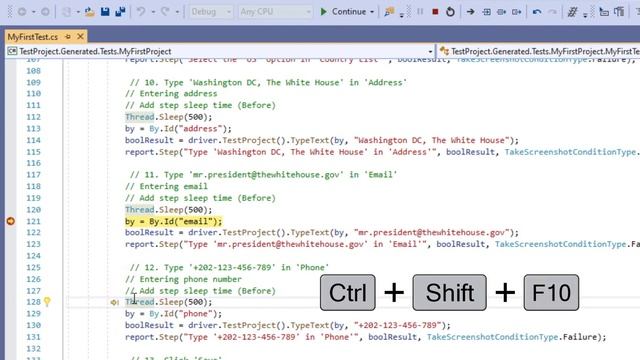Viewport: 640px width, 360px height.
Task: Click the blue Step Backward arrow icon
Action: [537, 12]
